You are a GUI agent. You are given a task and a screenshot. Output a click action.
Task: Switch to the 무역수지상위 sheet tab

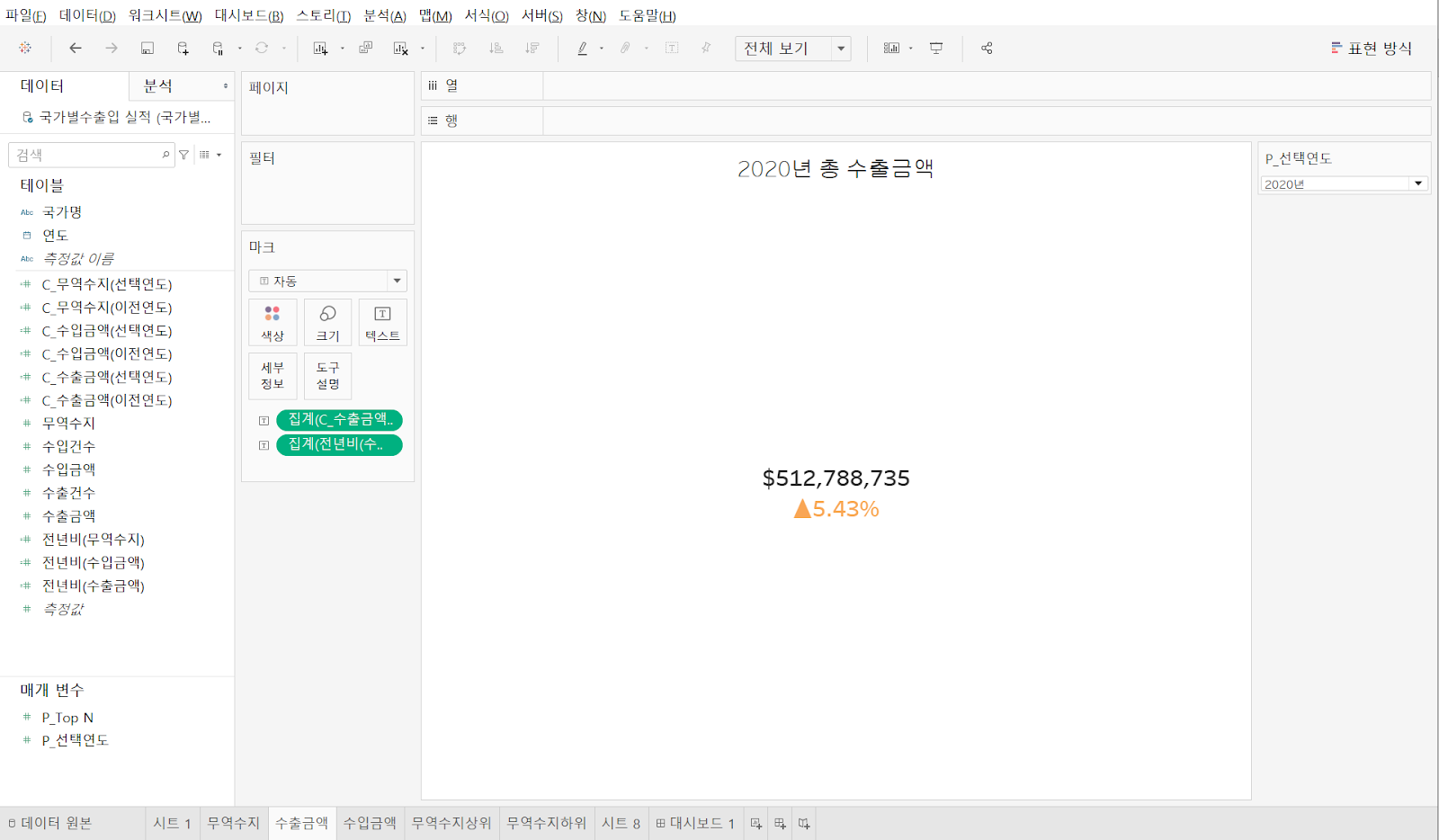pyautogui.click(x=451, y=823)
